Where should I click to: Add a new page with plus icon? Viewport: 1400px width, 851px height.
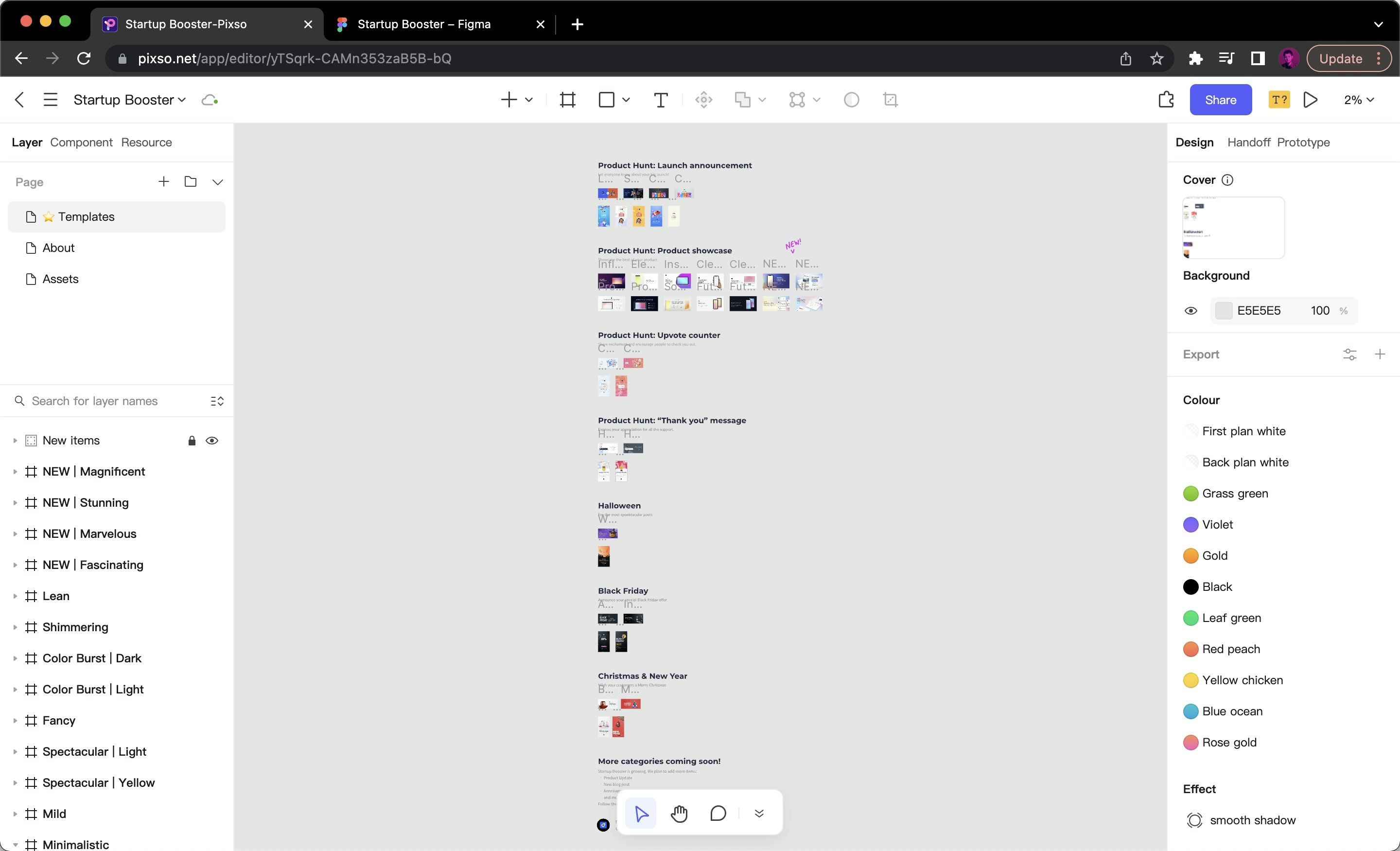164,182
